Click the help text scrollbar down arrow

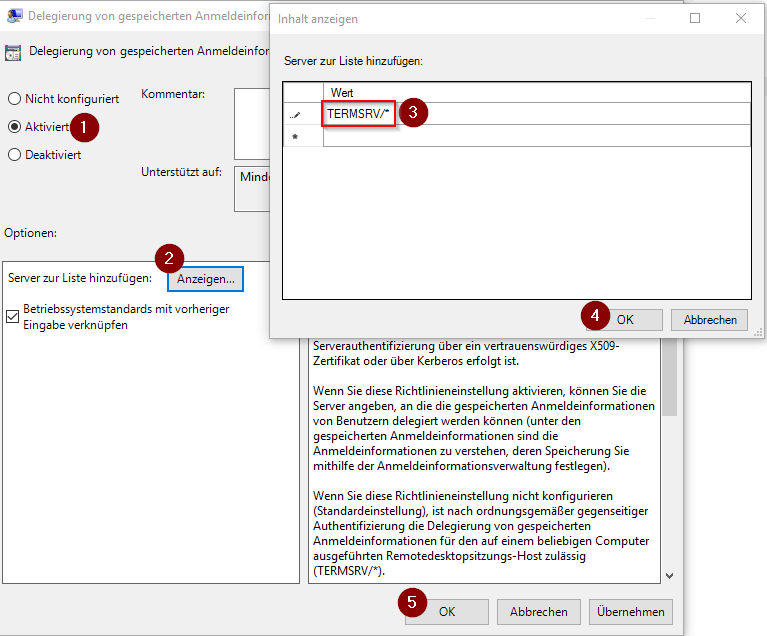tap(669, 576)
